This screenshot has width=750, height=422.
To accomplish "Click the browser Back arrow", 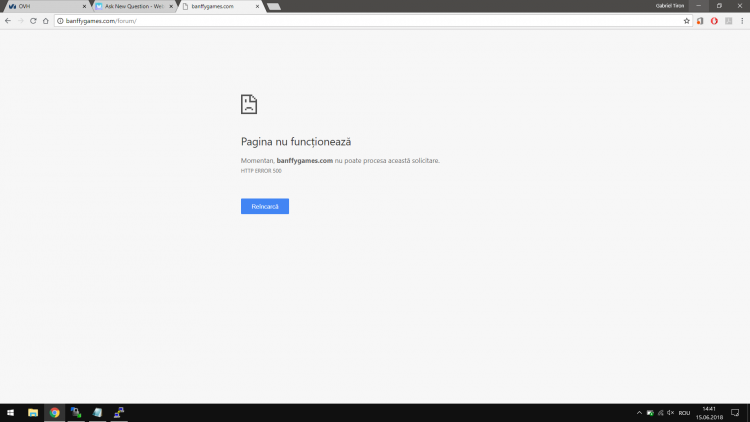I will 8,20.
